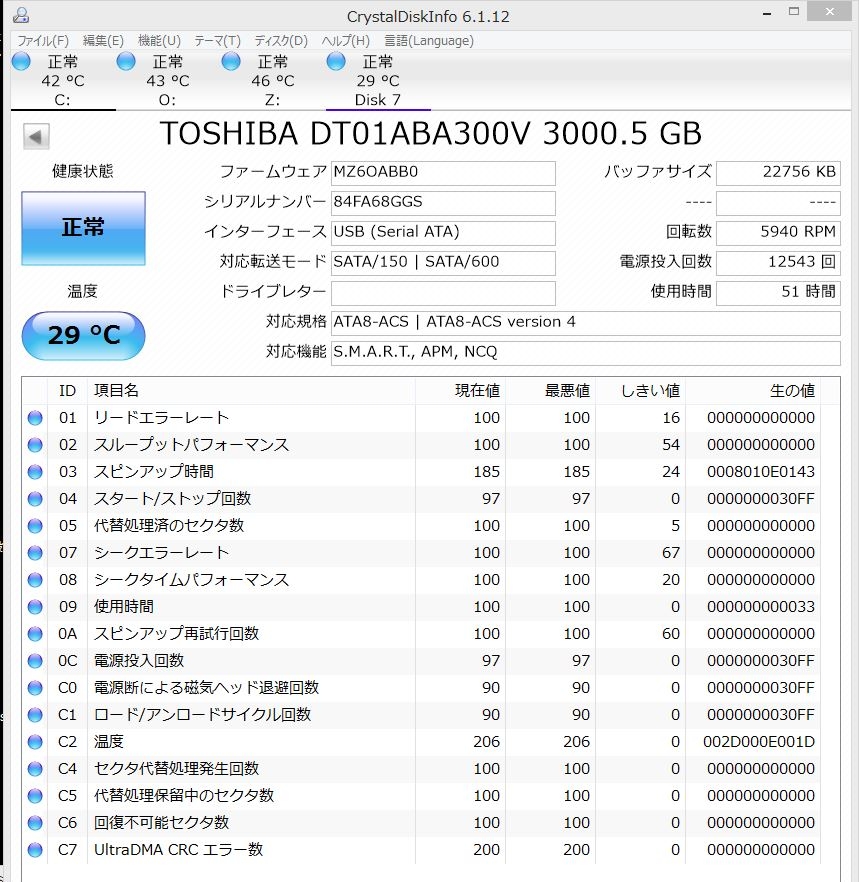Open the ヘルプ(H) menu
859x882 pixels.
coord(345,40)
